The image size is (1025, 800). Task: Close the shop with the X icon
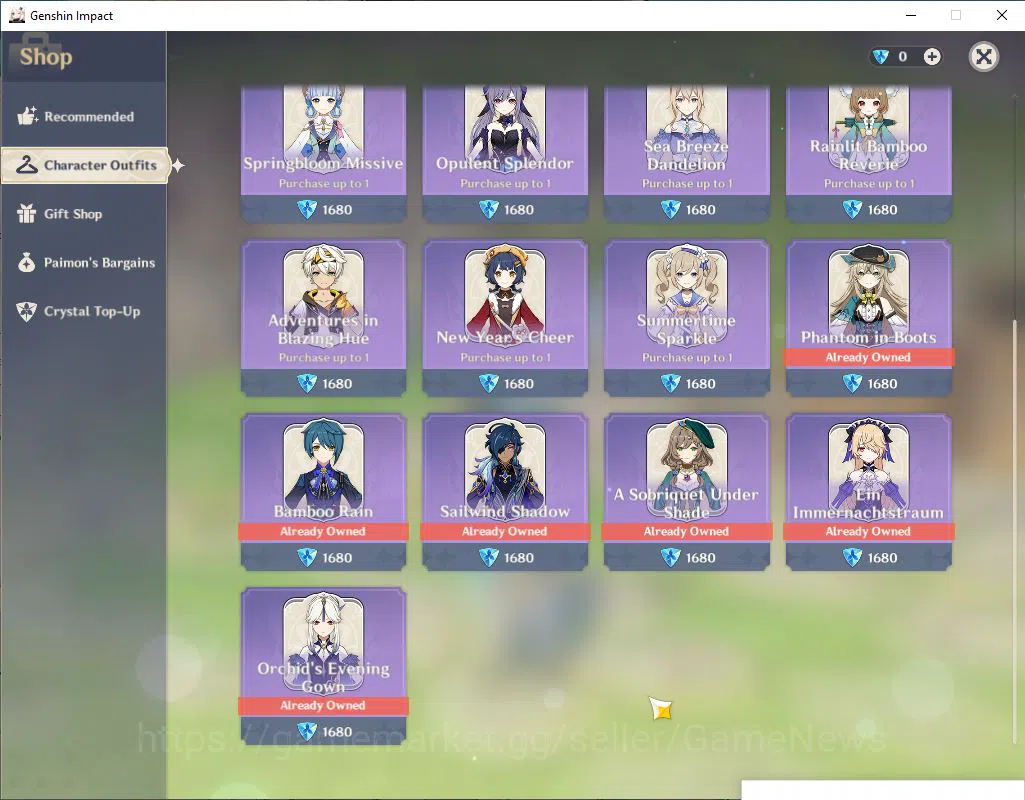[984, 57]
